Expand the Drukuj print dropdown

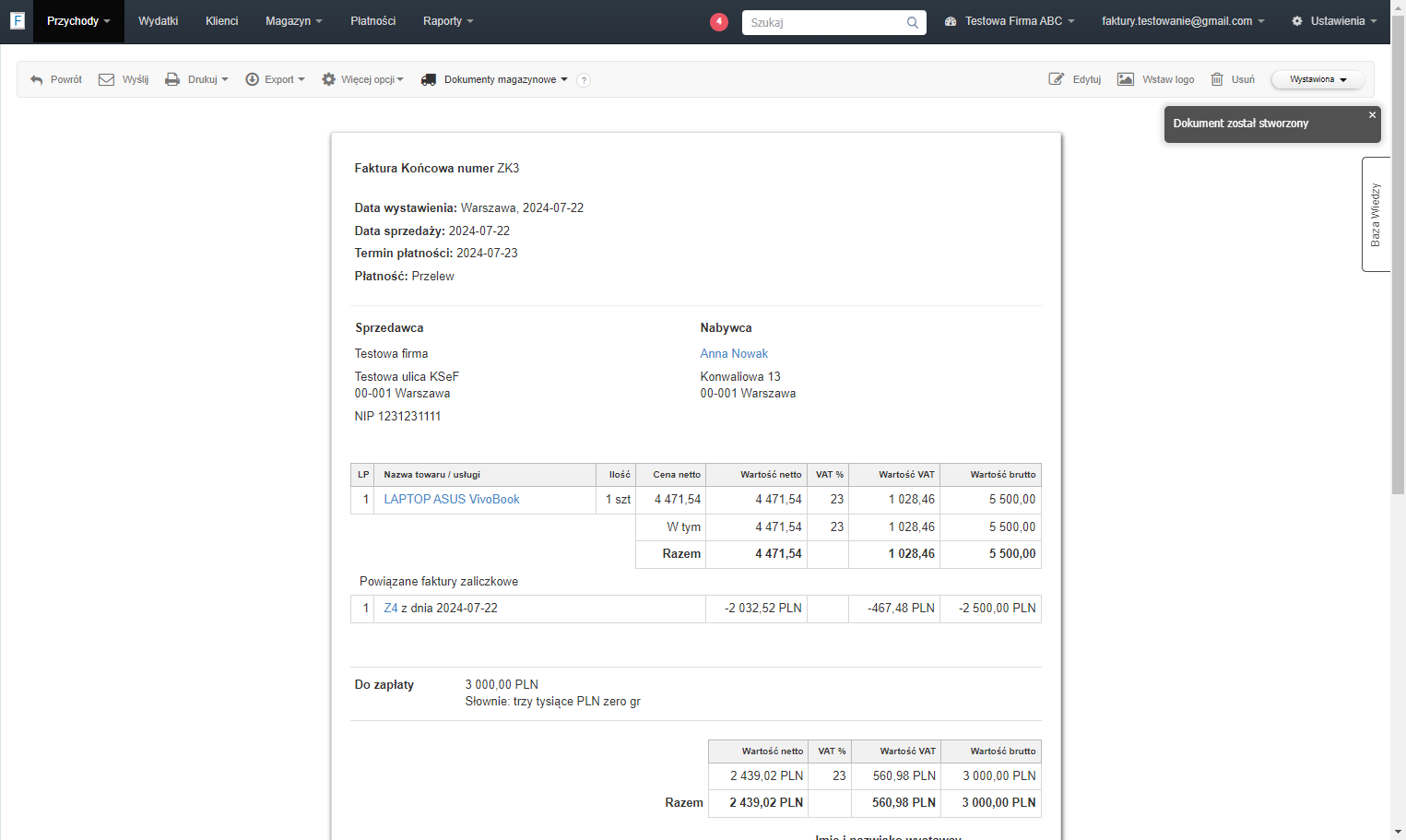tap(196, 79)
